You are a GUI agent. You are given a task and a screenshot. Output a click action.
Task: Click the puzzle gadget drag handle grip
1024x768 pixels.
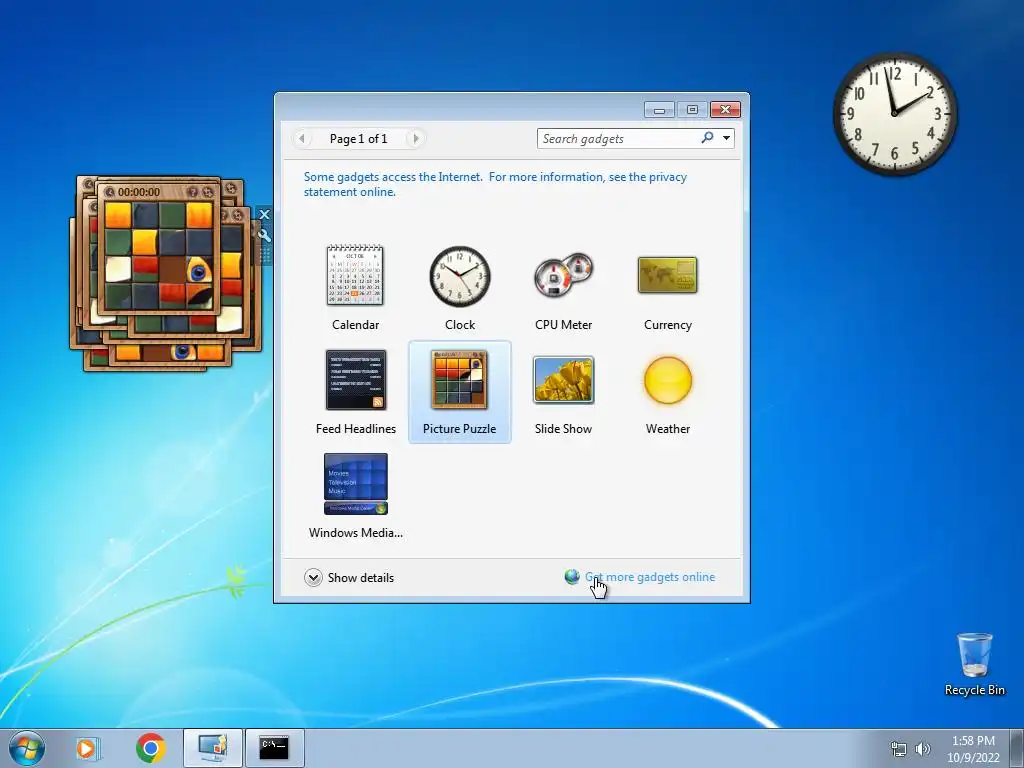pyautogui.click(x=264, y=255)
